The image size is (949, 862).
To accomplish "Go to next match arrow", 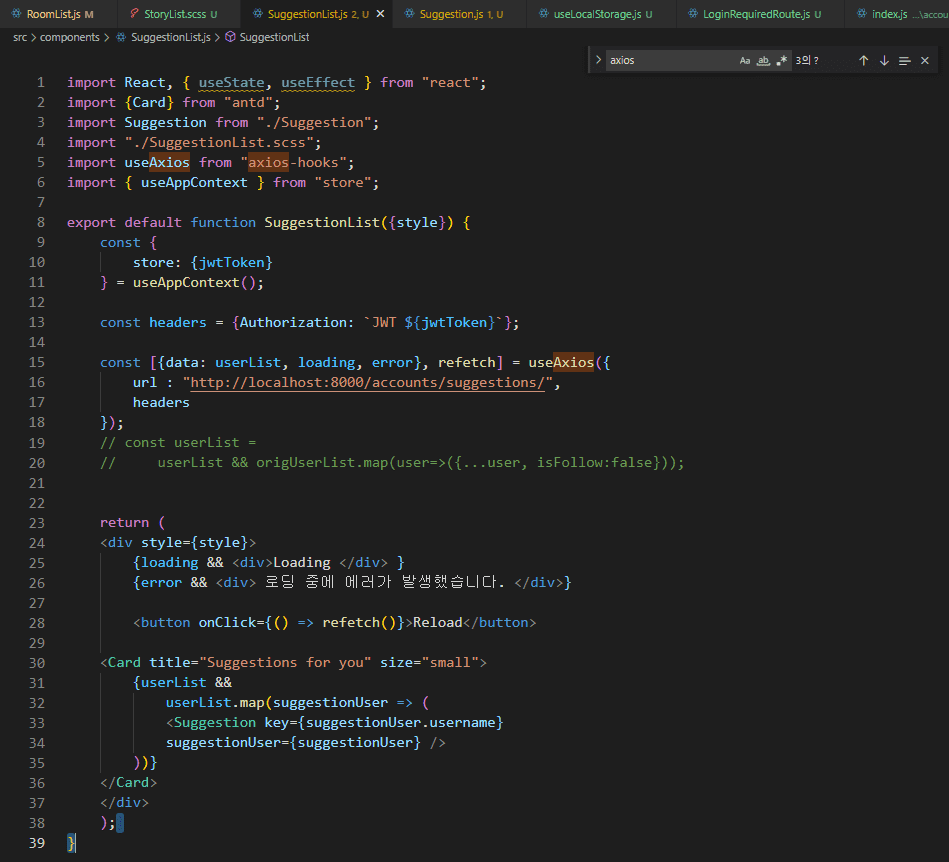I will [884, 61].
